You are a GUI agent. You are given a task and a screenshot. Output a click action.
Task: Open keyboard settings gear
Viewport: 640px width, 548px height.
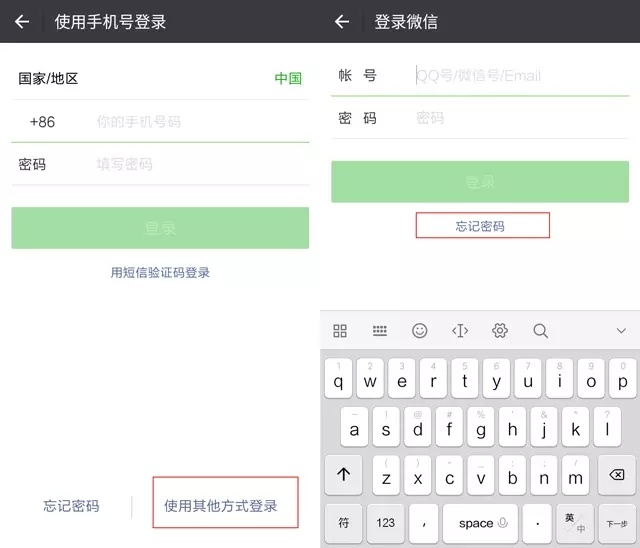click(500, 331)
